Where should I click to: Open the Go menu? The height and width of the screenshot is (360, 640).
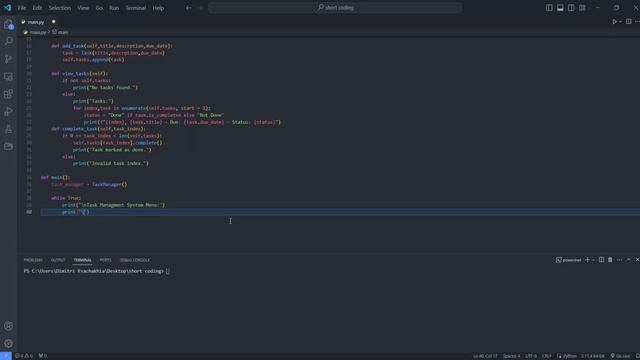(99, 8)
